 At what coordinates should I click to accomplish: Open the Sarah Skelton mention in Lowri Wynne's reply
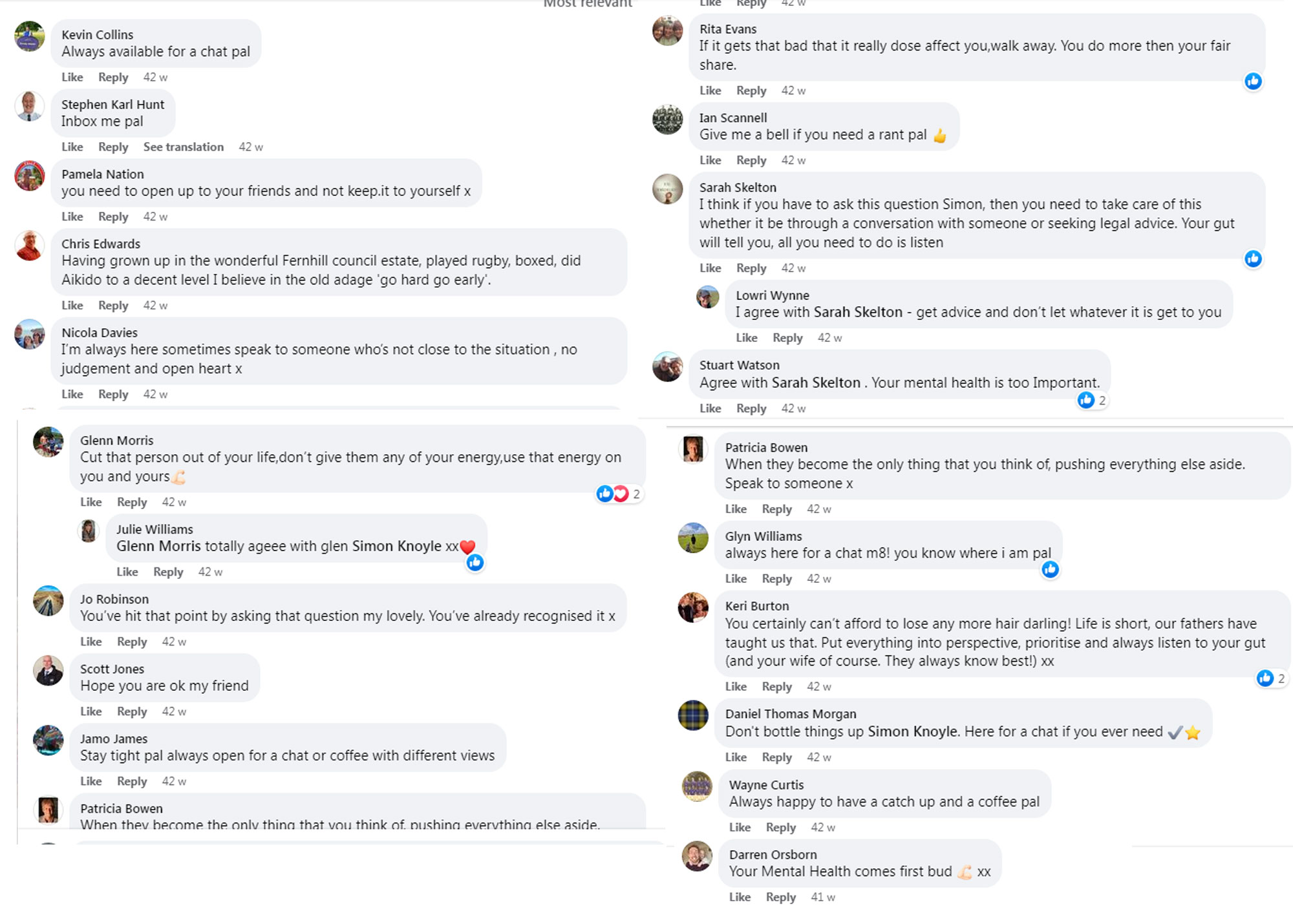[x=857, y=312]
